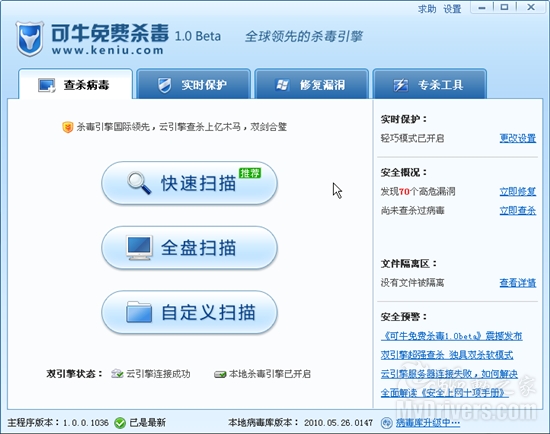Click the 主程序版本 1.0.0.1036 text
550x434 pixels.
pos(58,423)
